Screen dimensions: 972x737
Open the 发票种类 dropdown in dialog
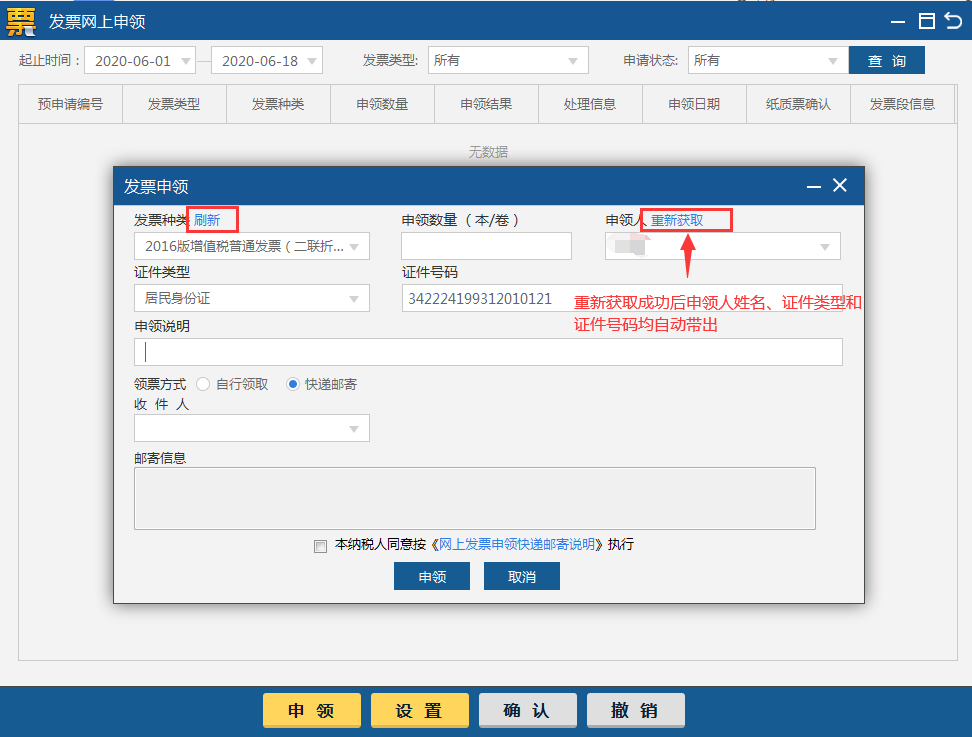252,247
